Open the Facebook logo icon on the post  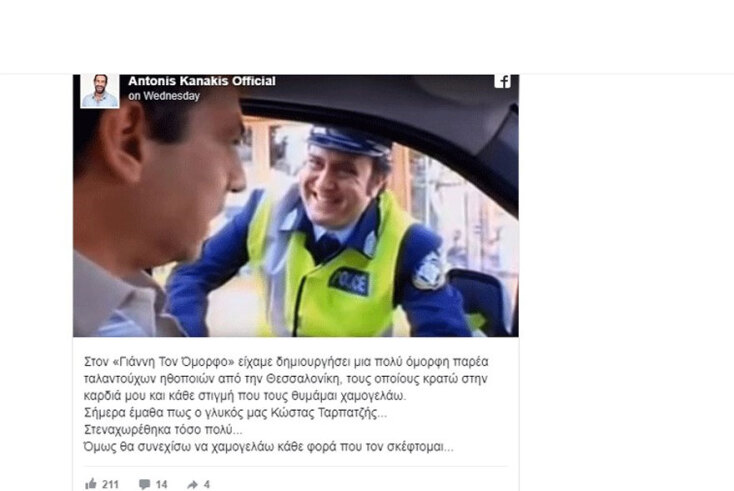(x=502, y=81)
